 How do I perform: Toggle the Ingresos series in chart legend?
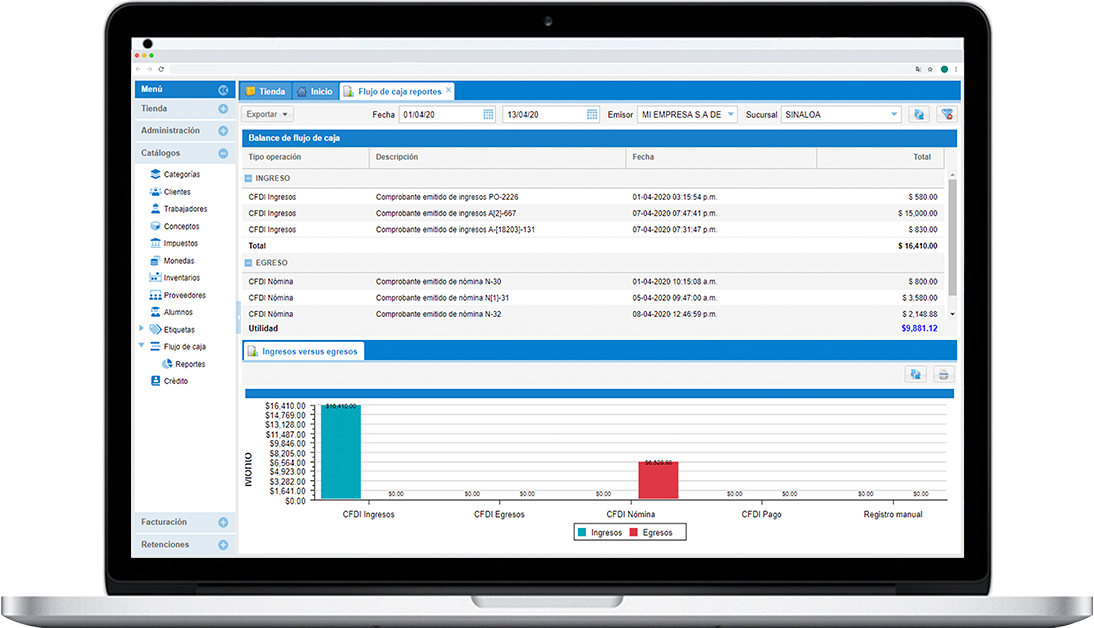click(599, 533)
